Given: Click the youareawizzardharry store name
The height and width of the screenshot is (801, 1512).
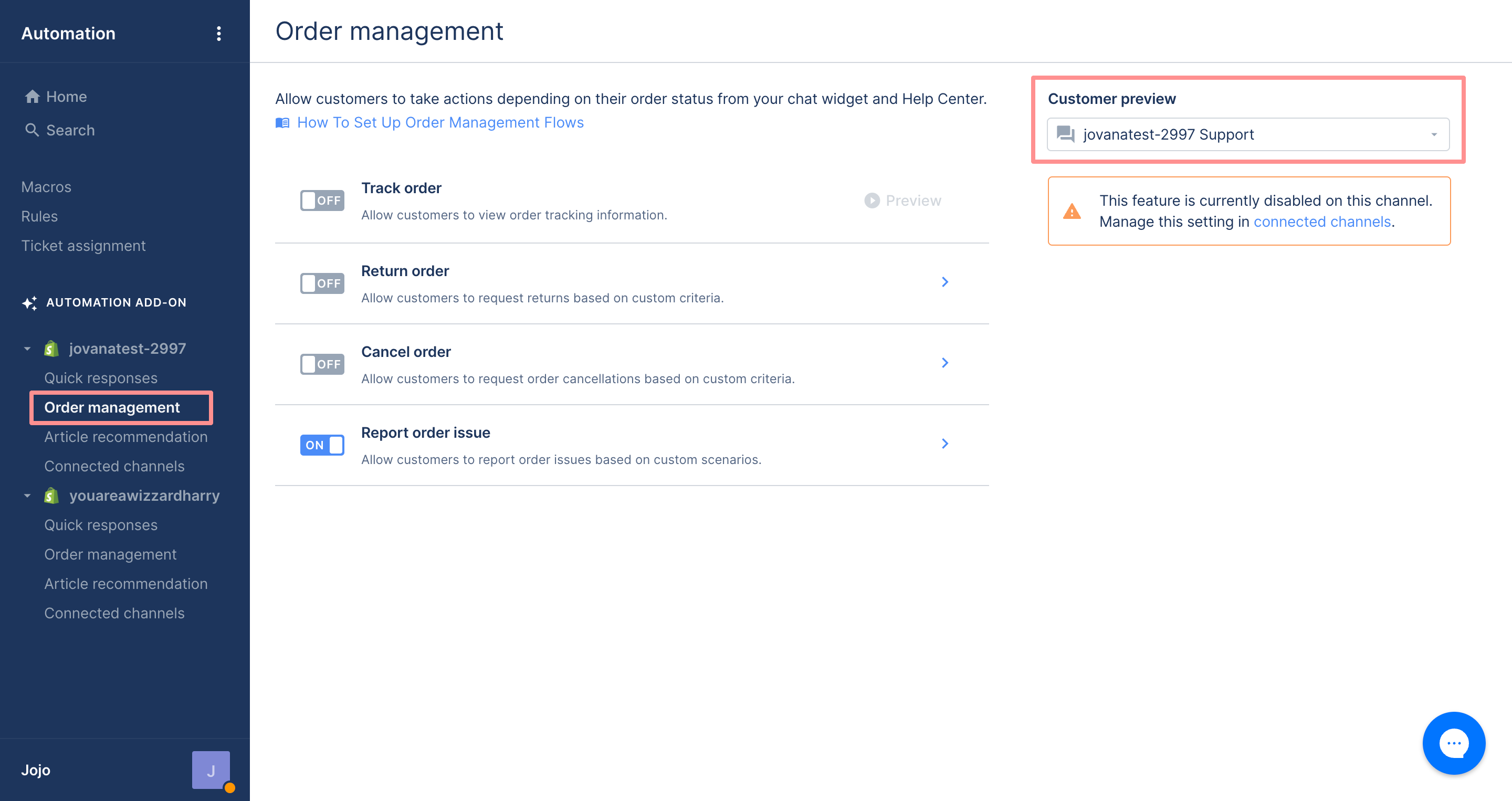Looking at the screenshot, I should (x=144, y=496).
